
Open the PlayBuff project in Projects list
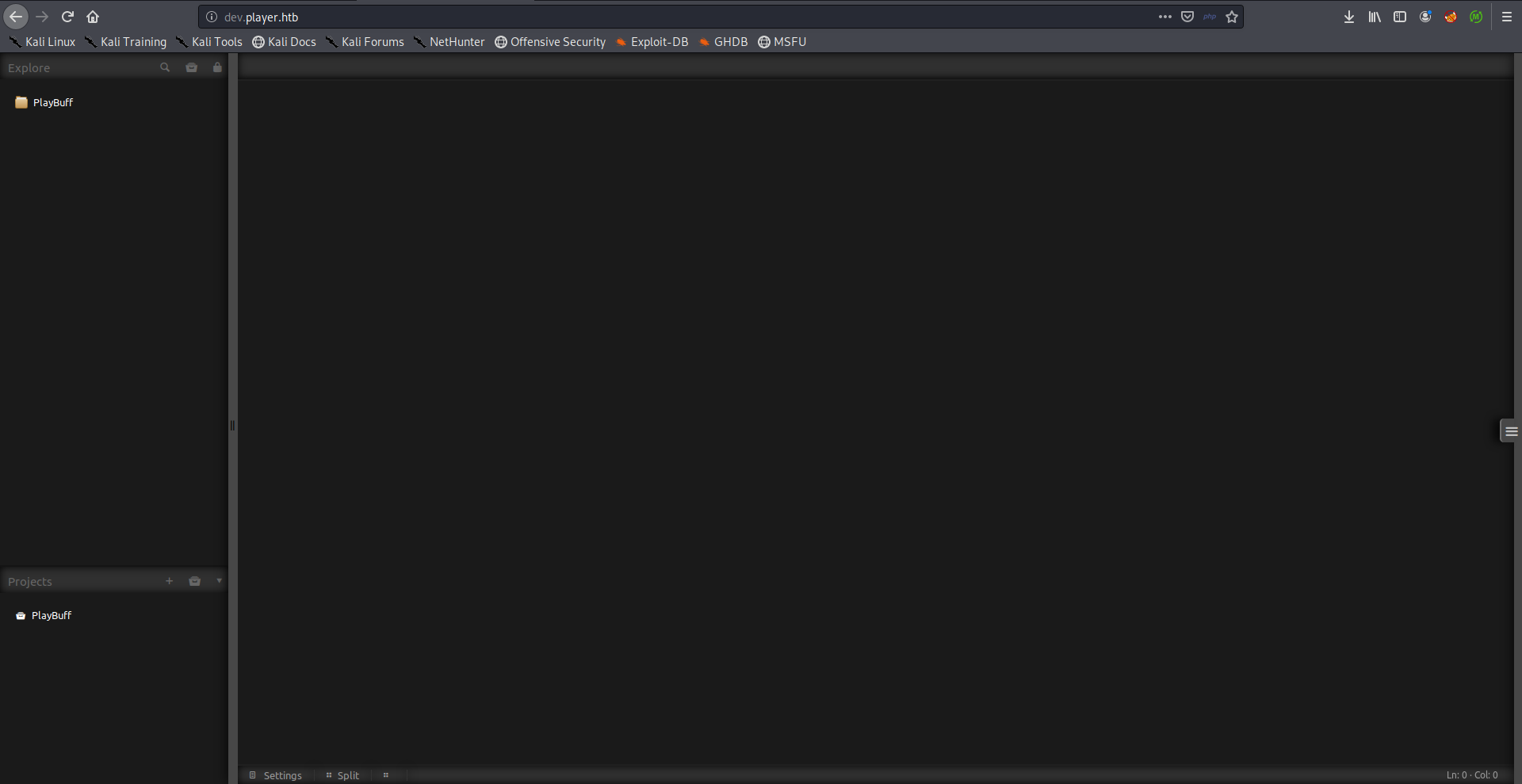(x=51, y=615)
